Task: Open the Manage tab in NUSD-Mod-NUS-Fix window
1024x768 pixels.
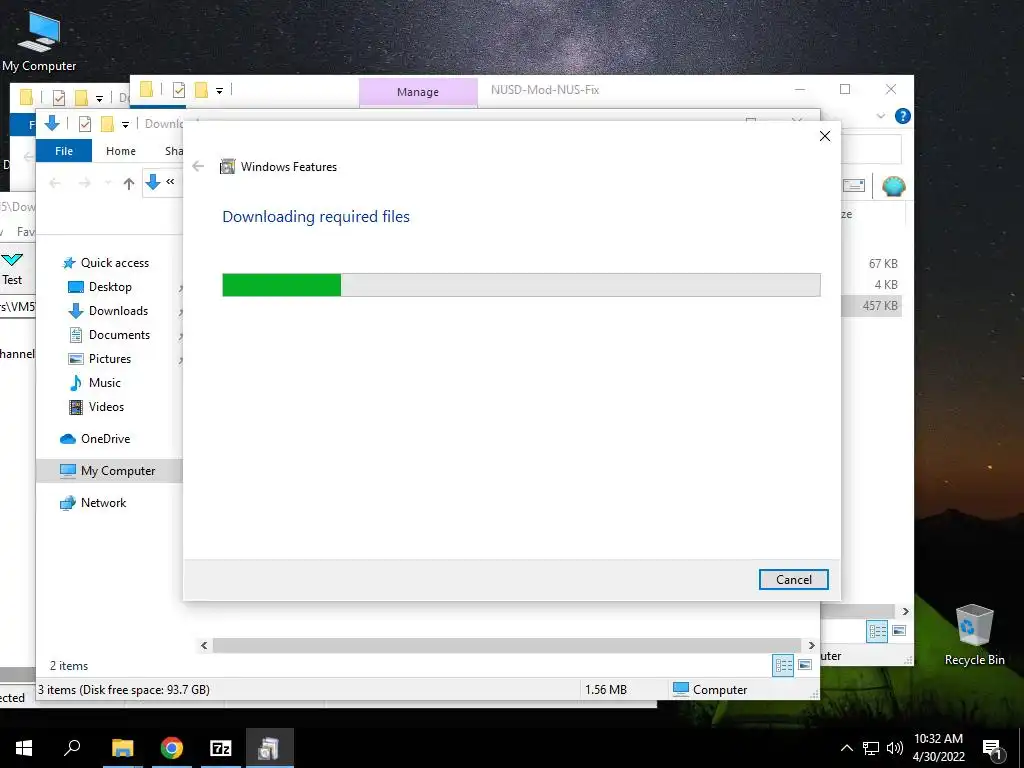Action: (418, 92)
